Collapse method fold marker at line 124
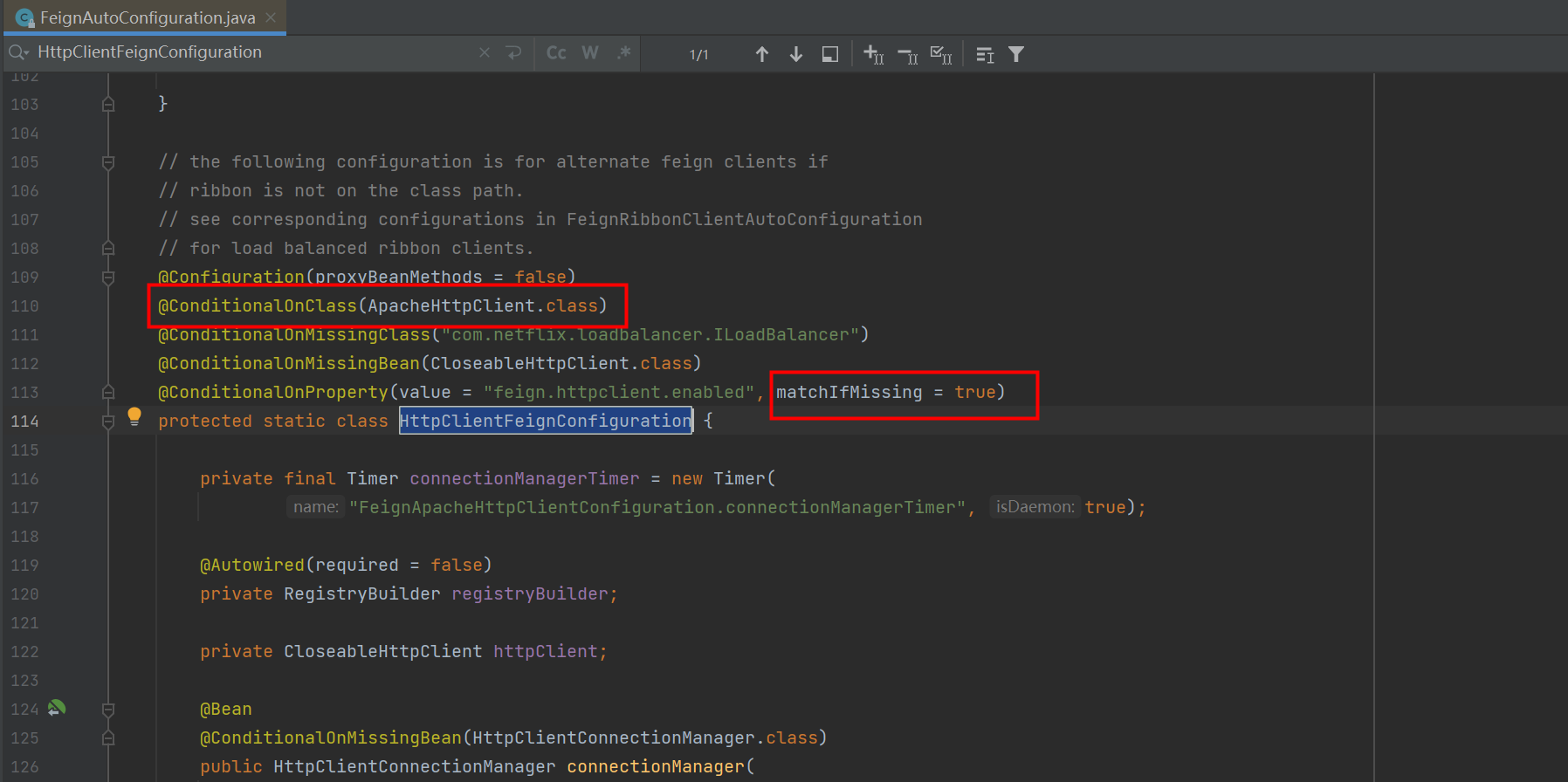This screenshot has height=782, width=1568. point(108,710)
